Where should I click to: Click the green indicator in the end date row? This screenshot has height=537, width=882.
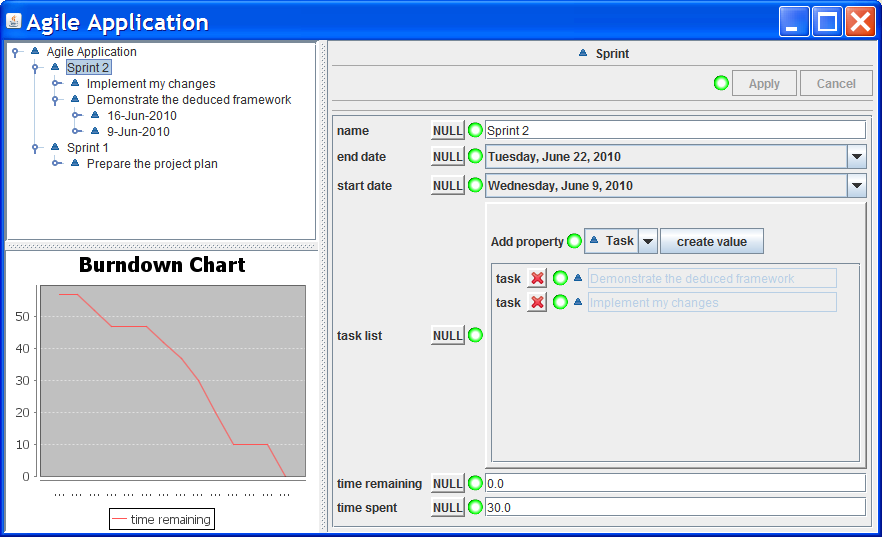[x=475, y=156]
